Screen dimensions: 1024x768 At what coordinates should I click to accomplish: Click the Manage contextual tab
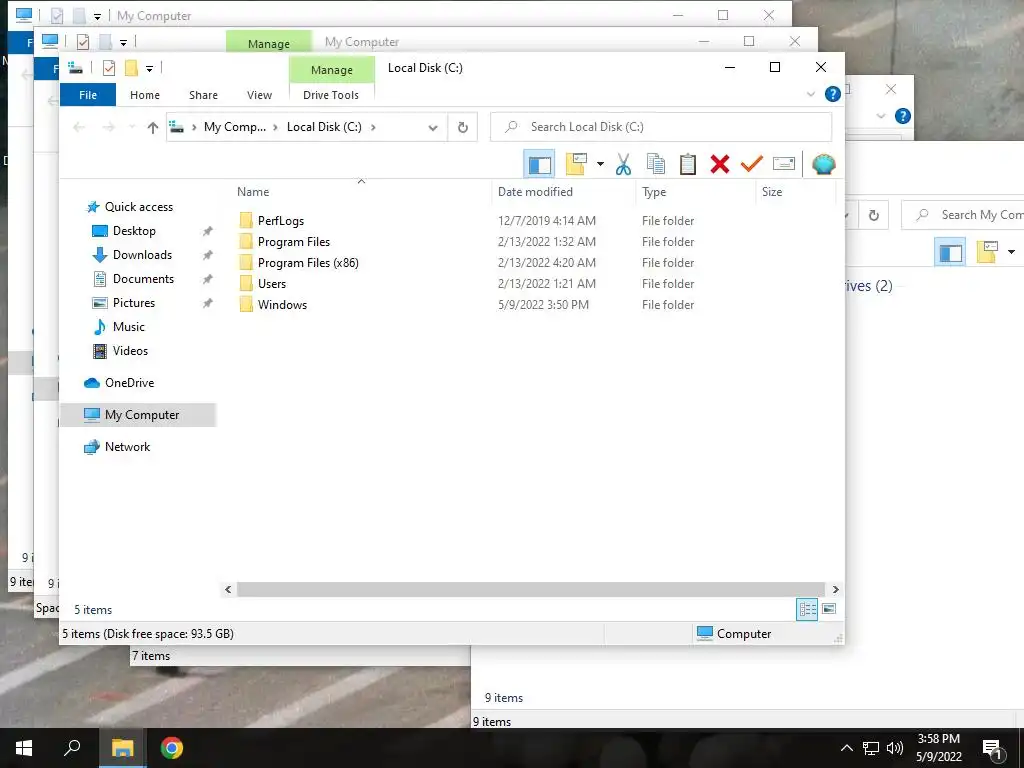pos(332,70)
